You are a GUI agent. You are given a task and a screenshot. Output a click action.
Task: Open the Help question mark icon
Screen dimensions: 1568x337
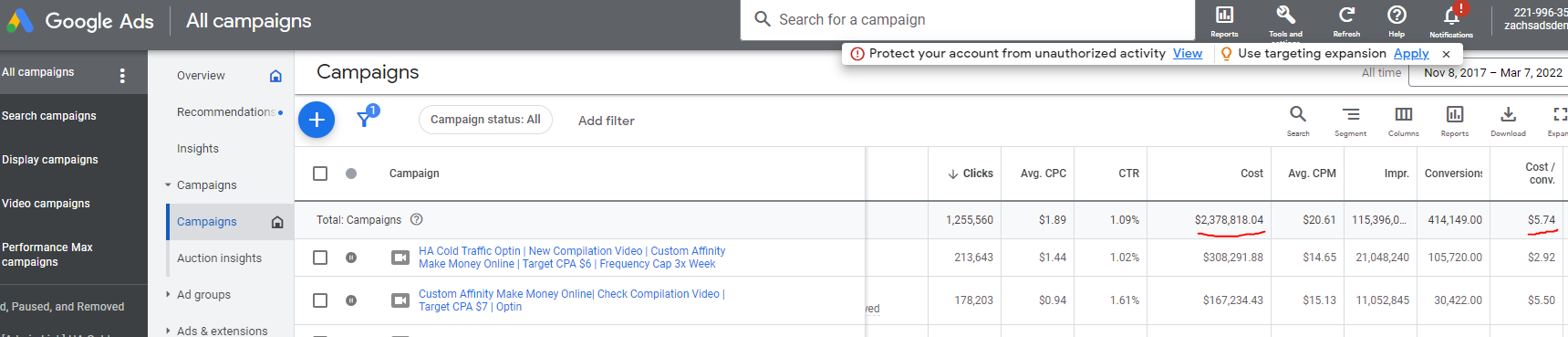pyautogui.click(x=1397, y=16)
